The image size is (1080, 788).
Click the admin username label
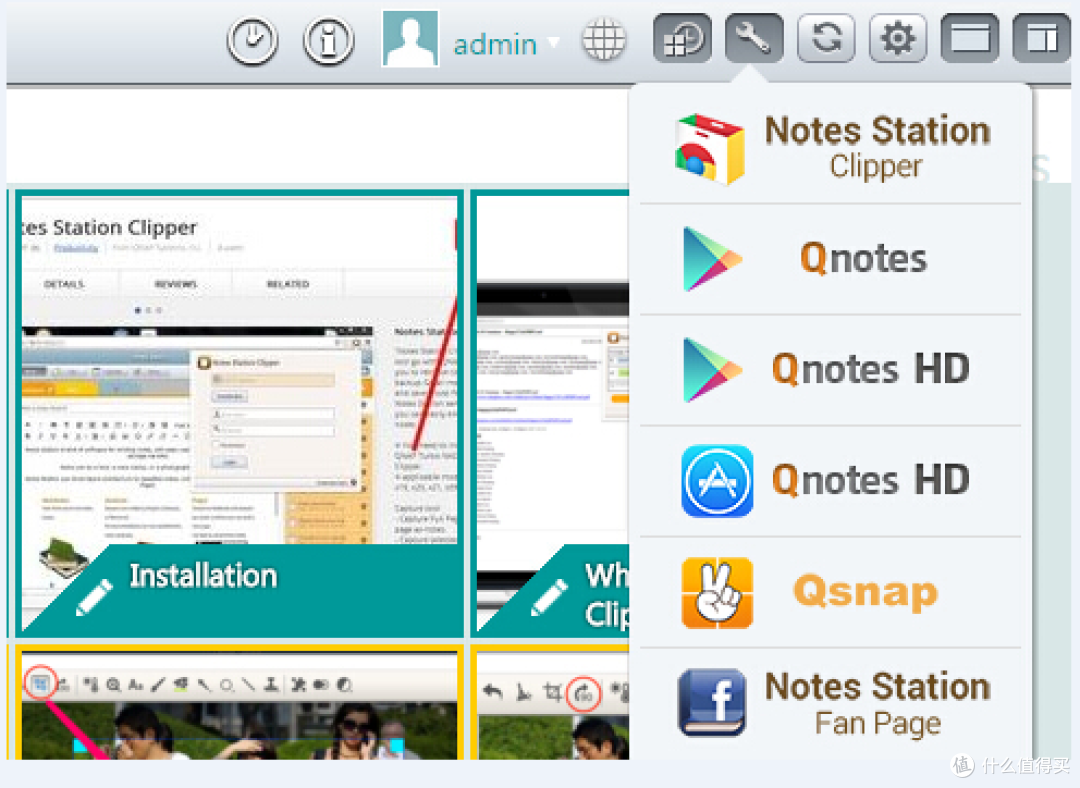495,45
